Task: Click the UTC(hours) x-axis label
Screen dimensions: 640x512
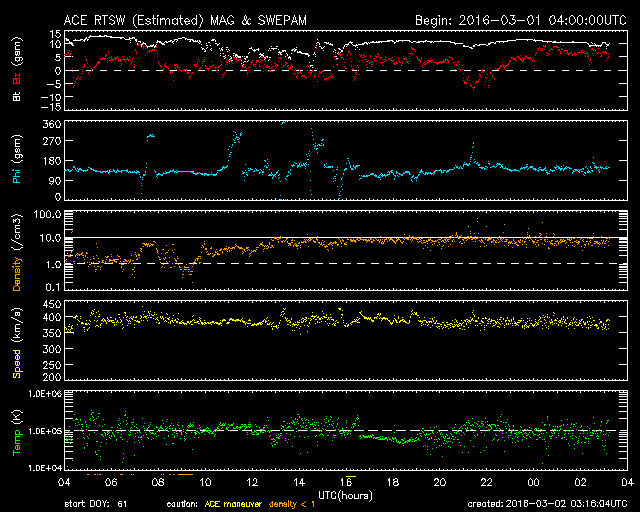Action: [x=345, y=495]
